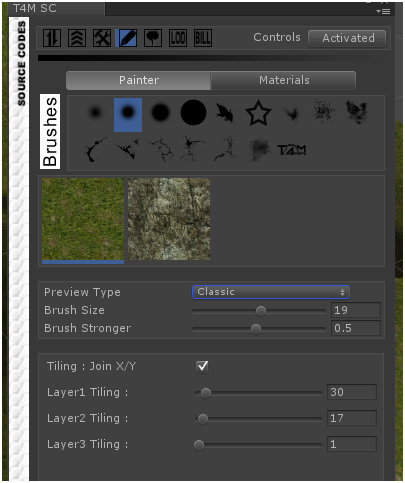Select the highlighted medium soft round brush
405x483 pixels.
128,115
